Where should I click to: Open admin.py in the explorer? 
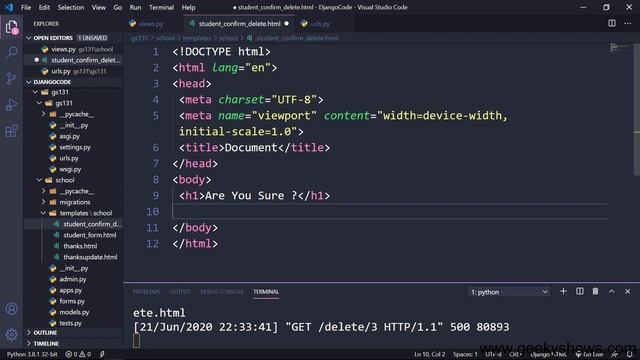[73, 279]
